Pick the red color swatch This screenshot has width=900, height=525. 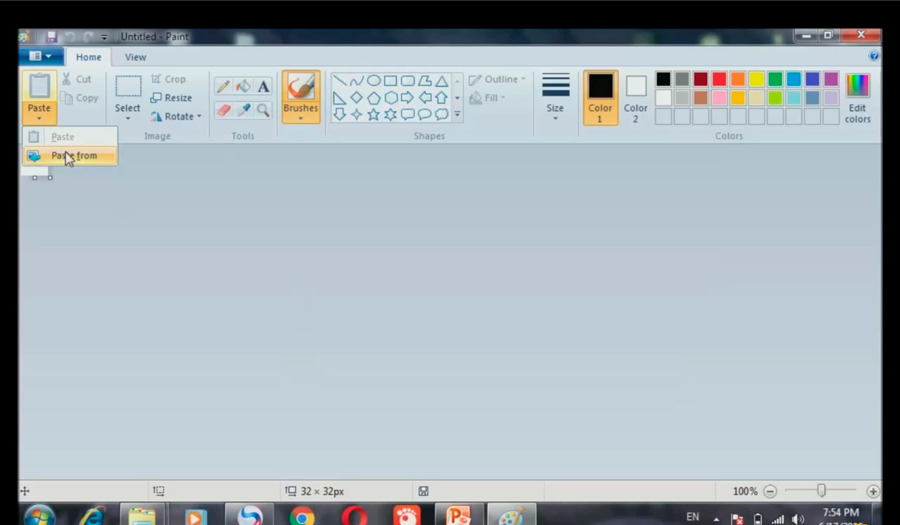[x=719, y=79]
